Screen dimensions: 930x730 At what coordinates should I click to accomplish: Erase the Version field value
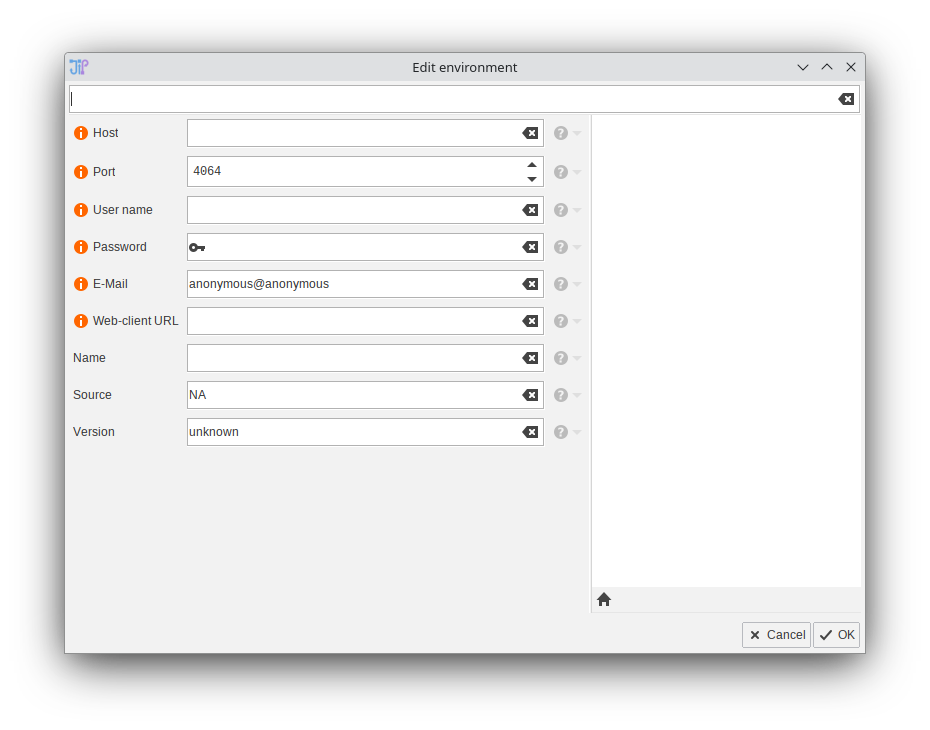[530, 432]
